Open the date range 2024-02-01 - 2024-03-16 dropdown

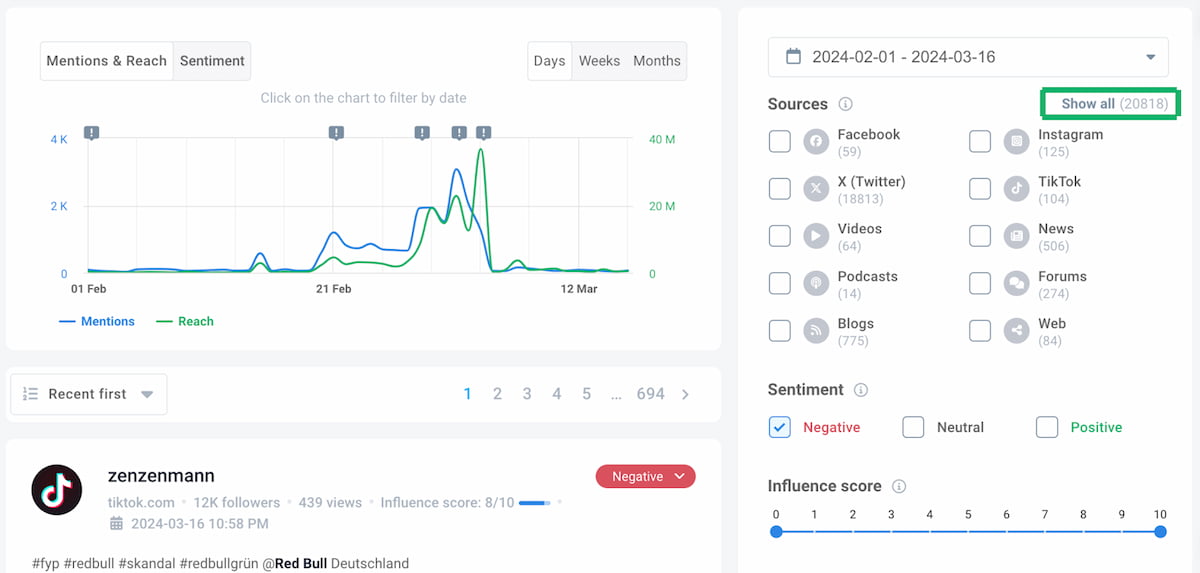tap(968, 57)
